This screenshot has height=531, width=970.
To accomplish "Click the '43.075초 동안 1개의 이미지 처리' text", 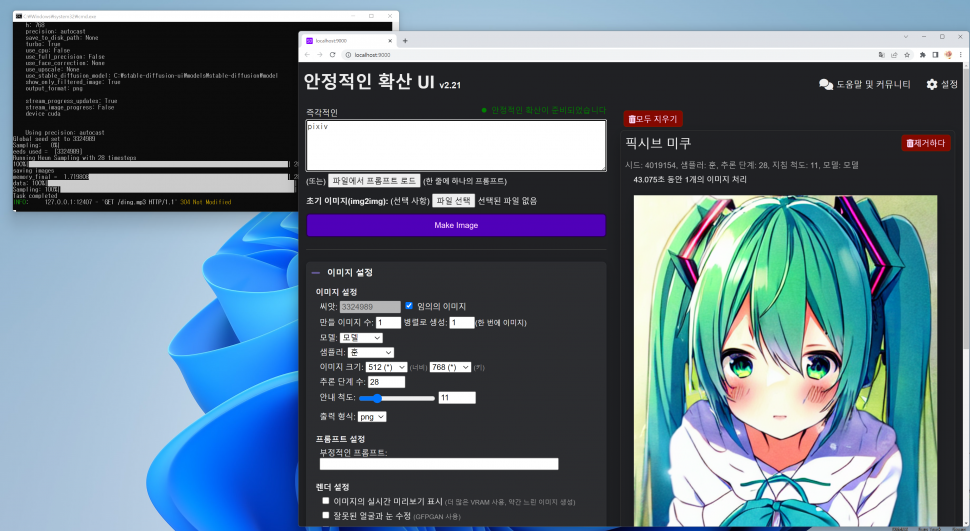I will (690, 179).
